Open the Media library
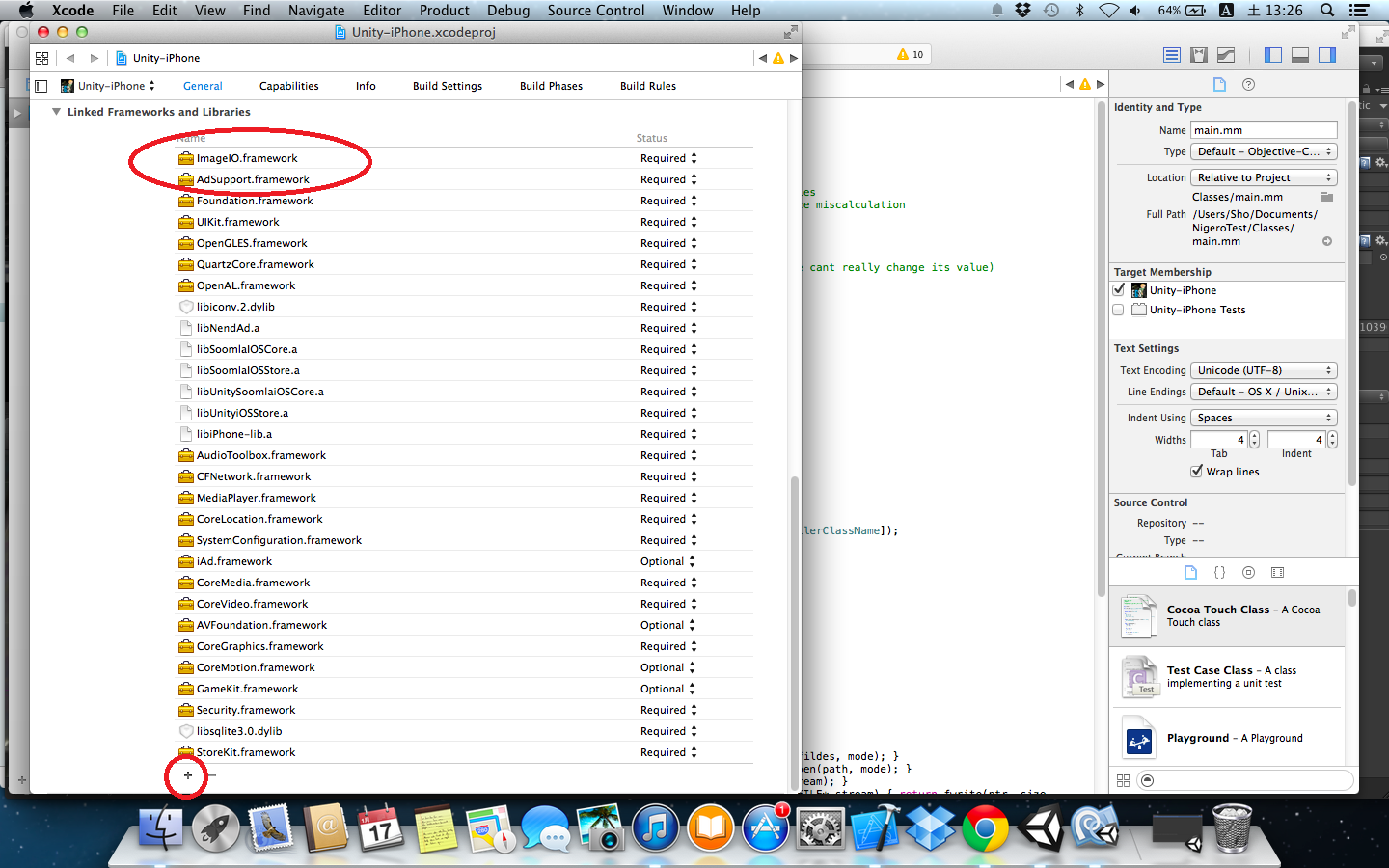Screen dimensions: 1389x868 [x=1277, y=573]
